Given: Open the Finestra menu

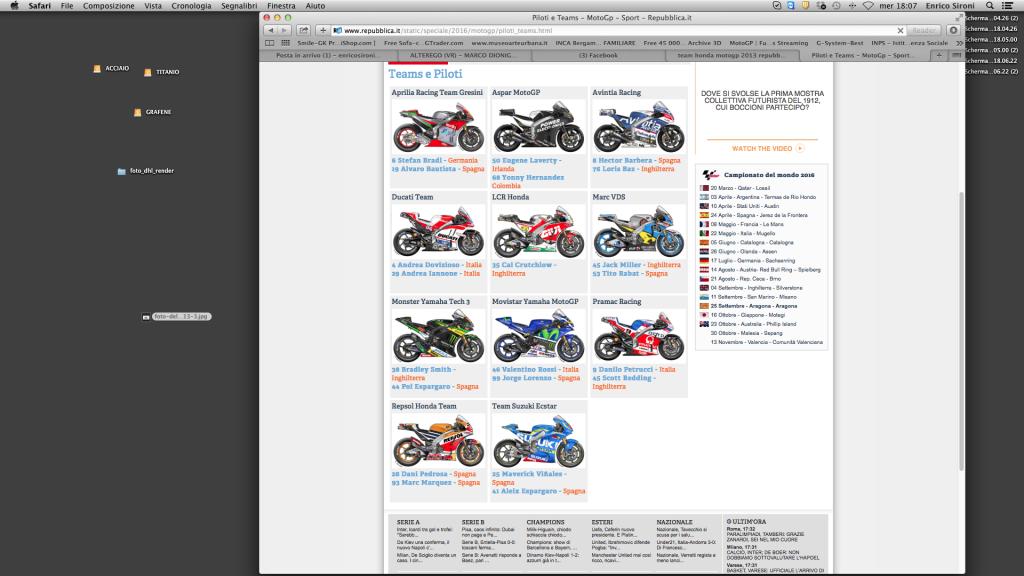Looking at the screenshot, I should 281,5.
